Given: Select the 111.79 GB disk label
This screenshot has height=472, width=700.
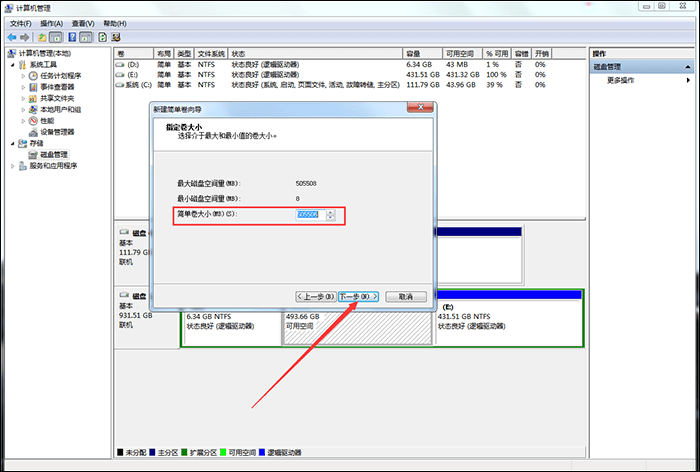Looking at the screenshot, I should [x=135, y=252].
